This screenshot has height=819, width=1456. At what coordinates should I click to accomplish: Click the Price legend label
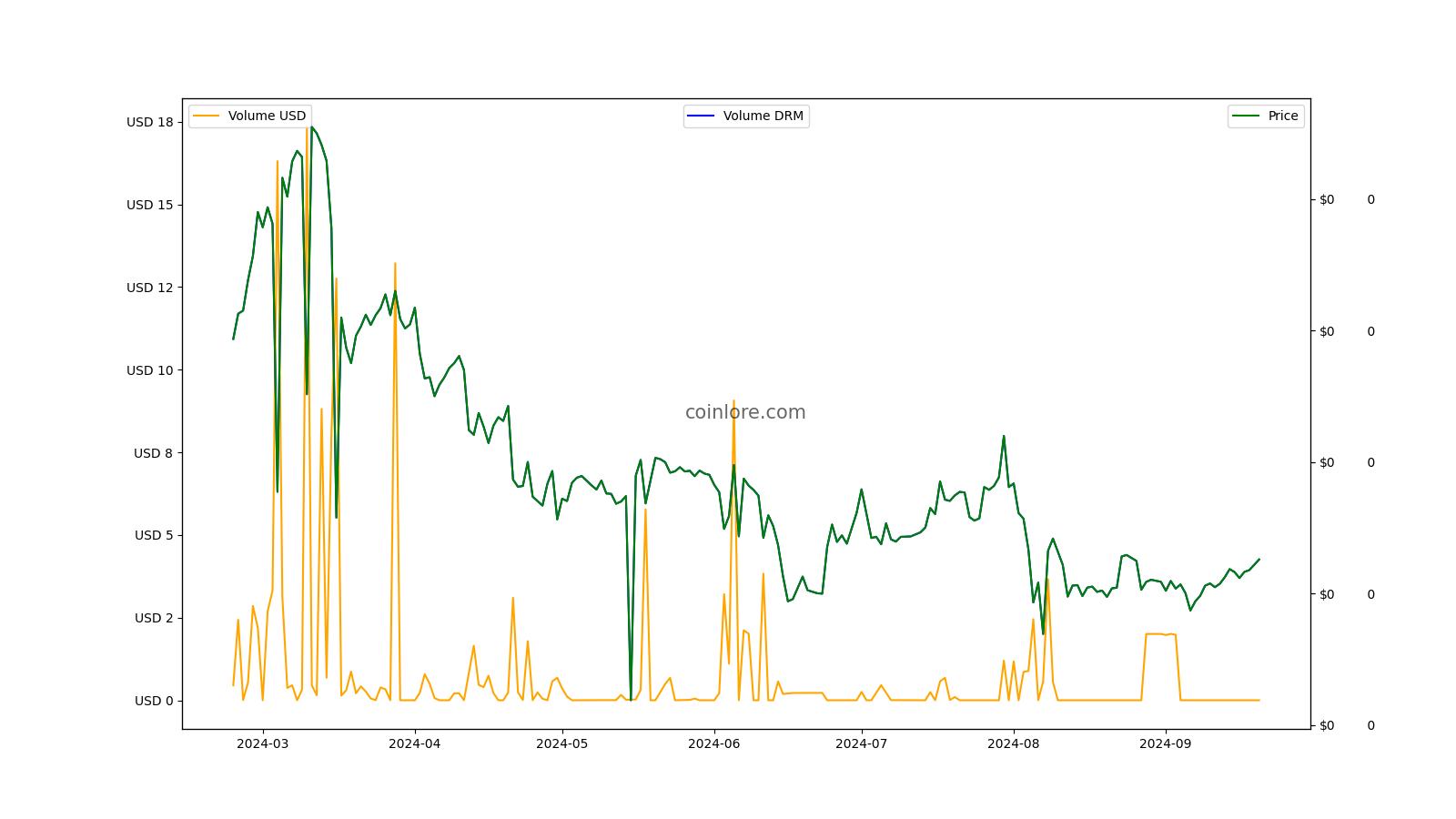[1283, 116]
